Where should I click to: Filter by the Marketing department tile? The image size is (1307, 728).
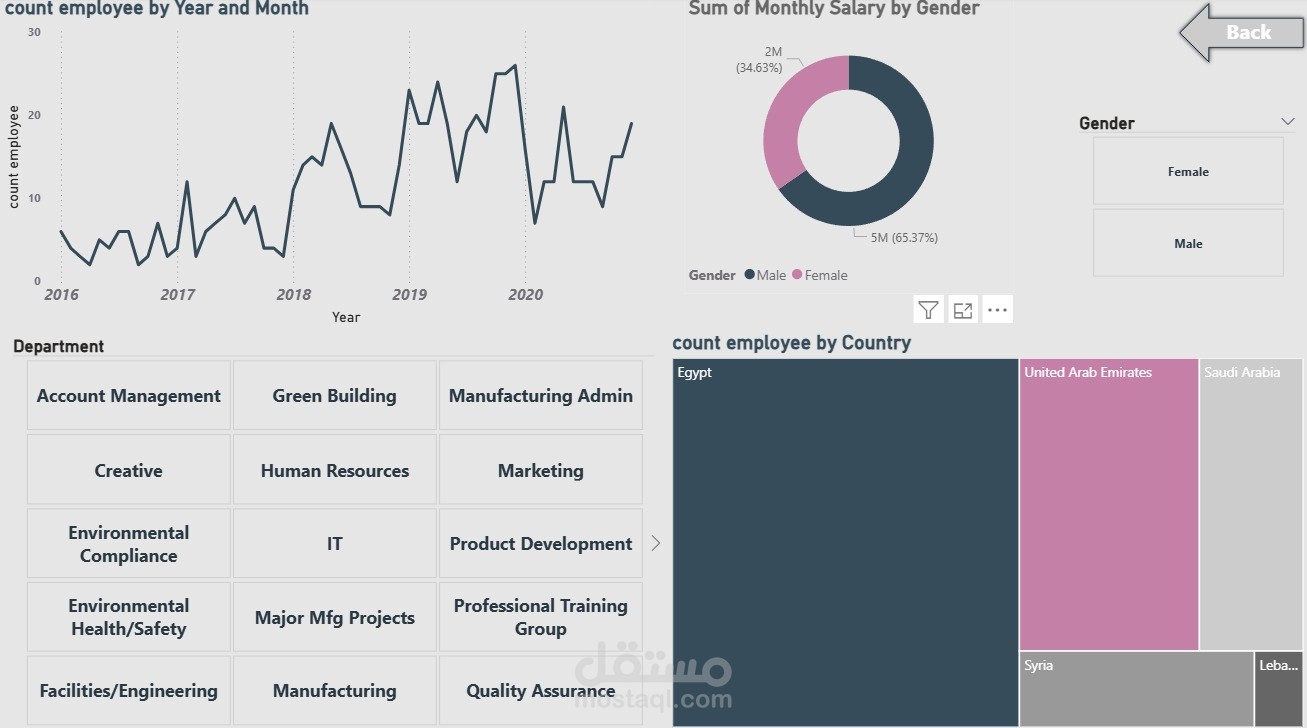tap(540, 470)
